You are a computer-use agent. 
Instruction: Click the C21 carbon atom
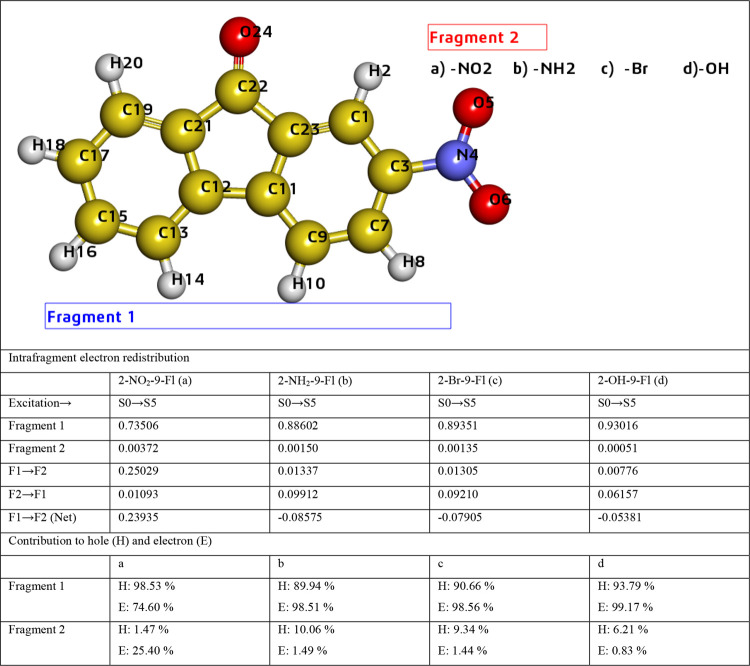point(183,131)
